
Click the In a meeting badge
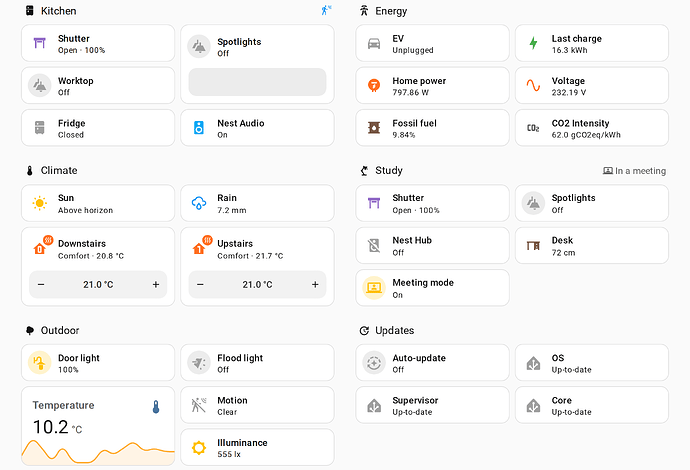(x=634, y=171)
